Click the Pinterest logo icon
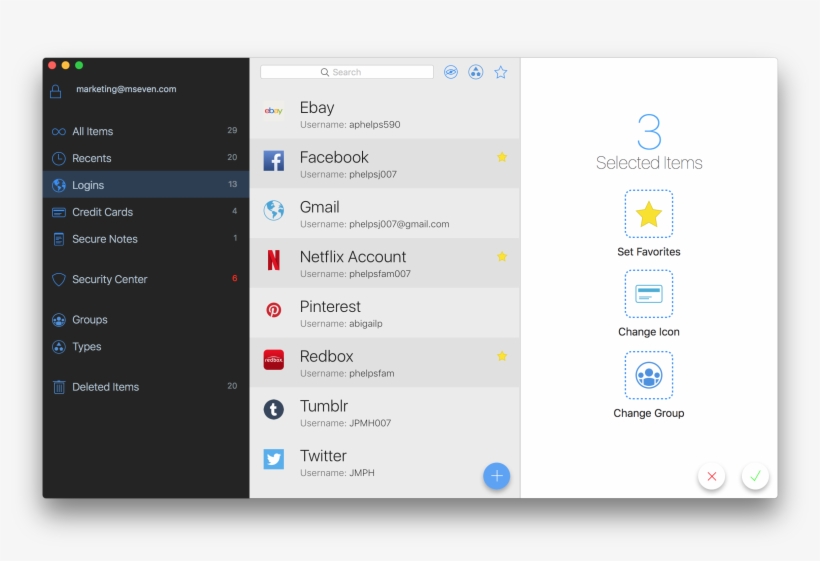The height and width of the screenshot is (561, 820). click(x=274, y=310)
